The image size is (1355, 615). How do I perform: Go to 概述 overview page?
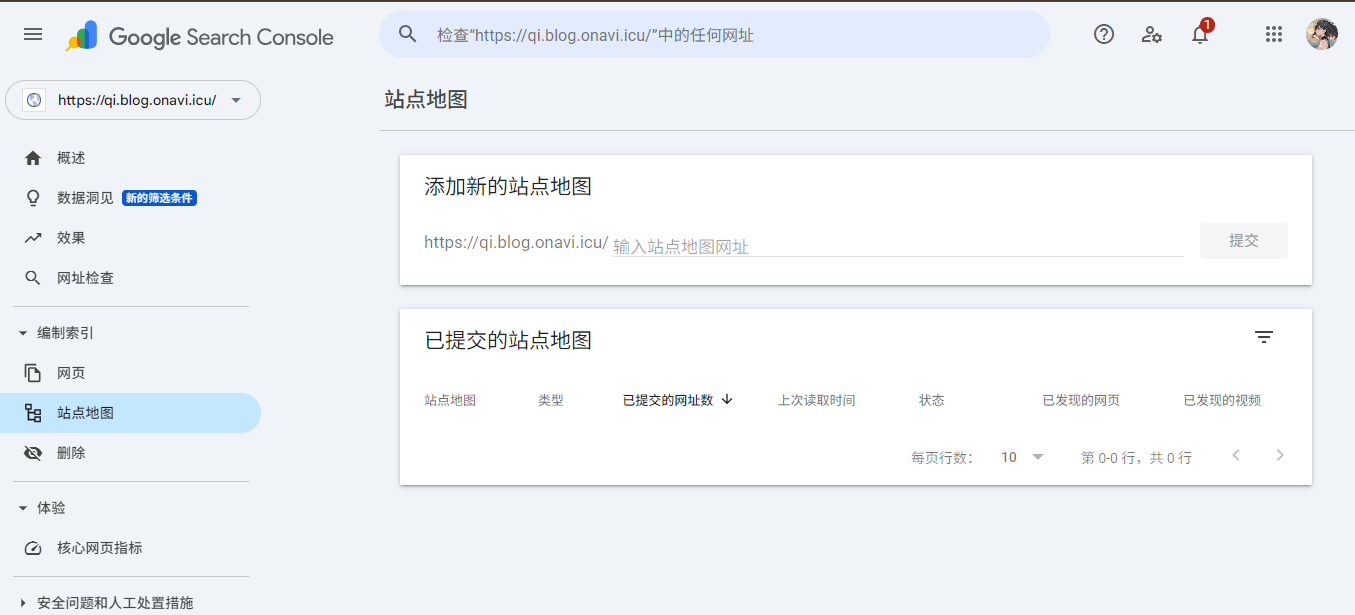[71, 158]
